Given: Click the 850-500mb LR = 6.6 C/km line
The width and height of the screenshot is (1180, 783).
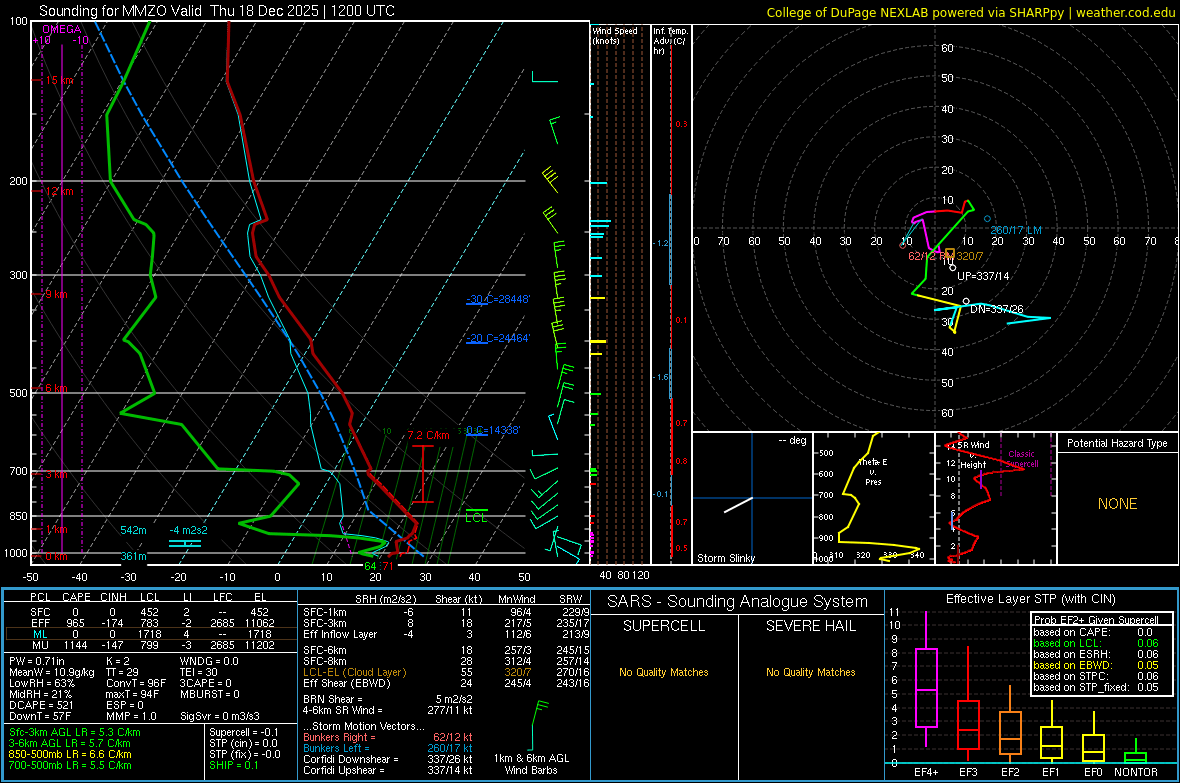Looking at the screenshot, I should point(70,754).
